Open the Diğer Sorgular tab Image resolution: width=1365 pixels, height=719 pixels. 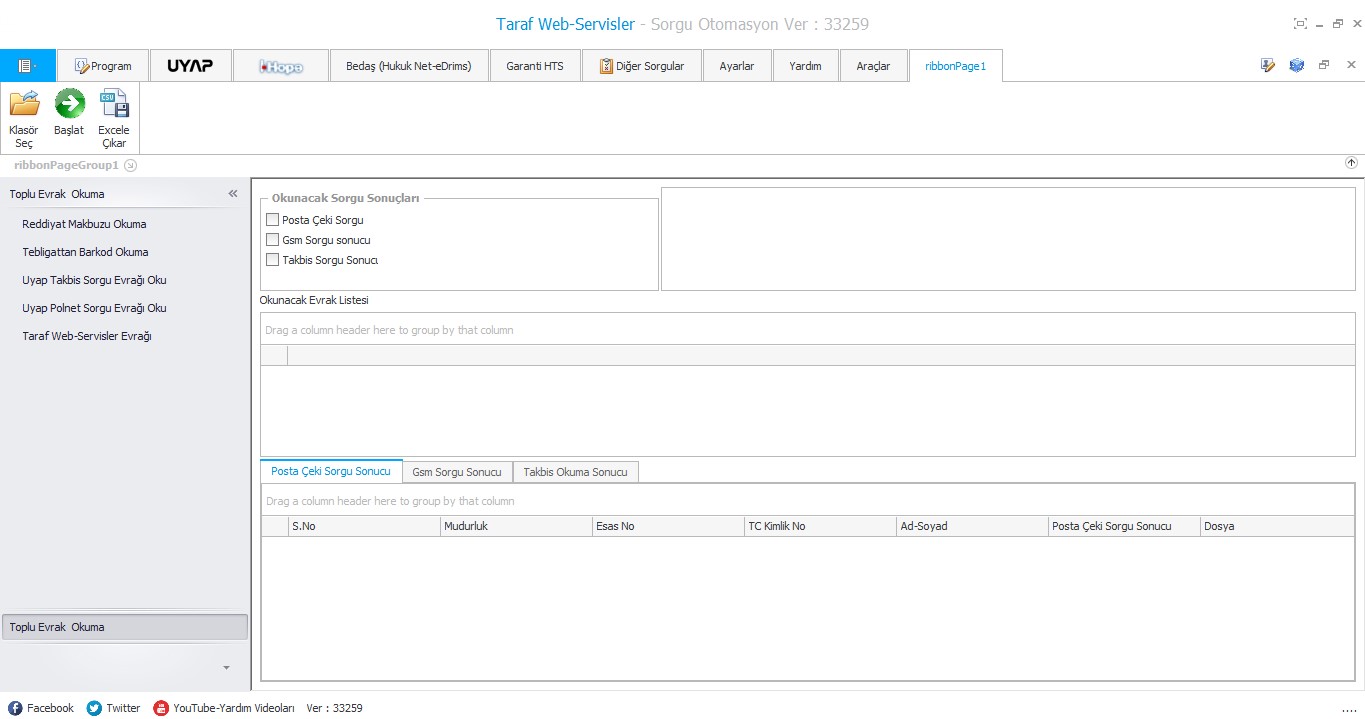click(x=642, y=66)
